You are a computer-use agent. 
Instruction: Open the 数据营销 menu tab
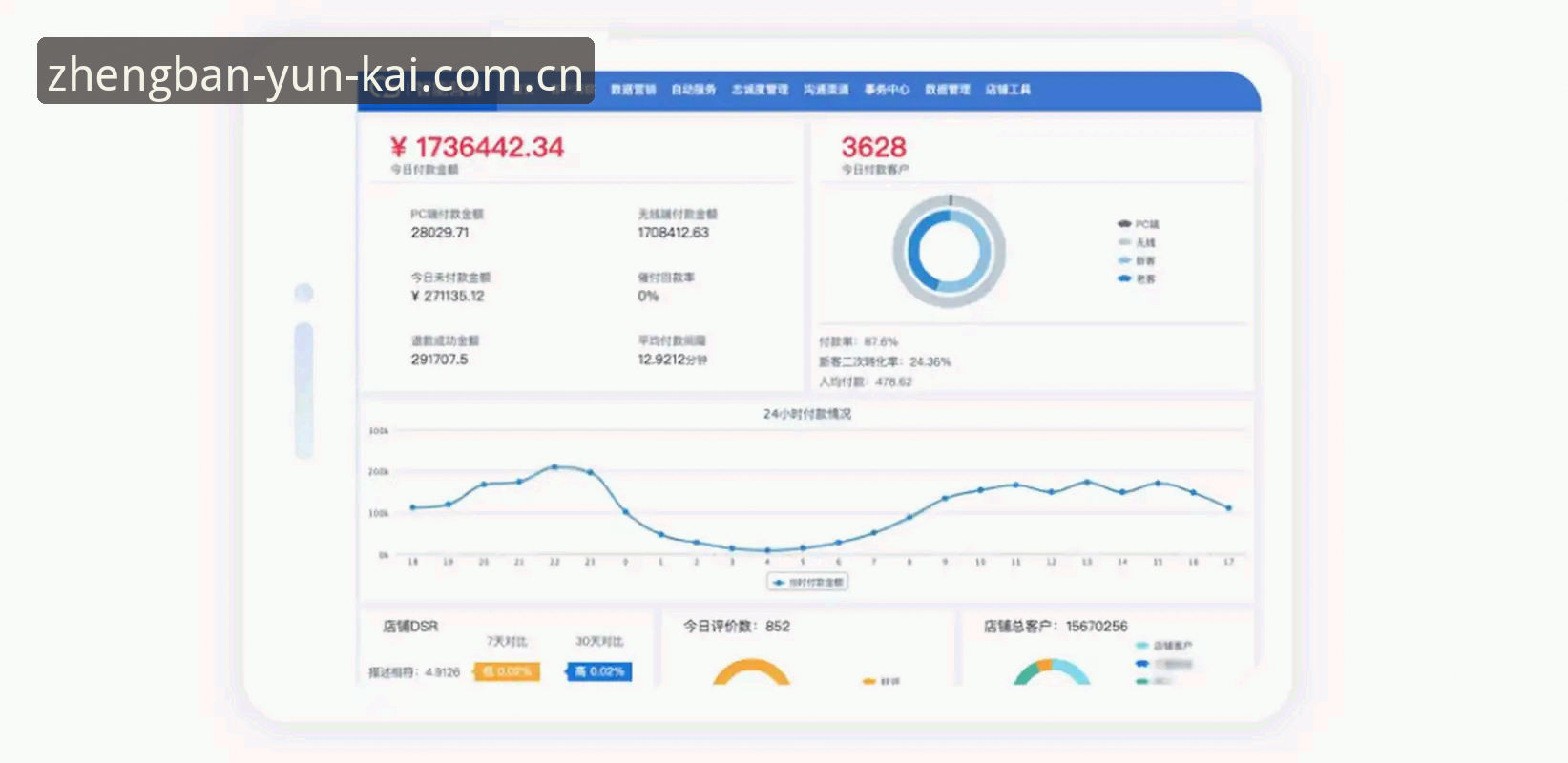pos(633,90)
